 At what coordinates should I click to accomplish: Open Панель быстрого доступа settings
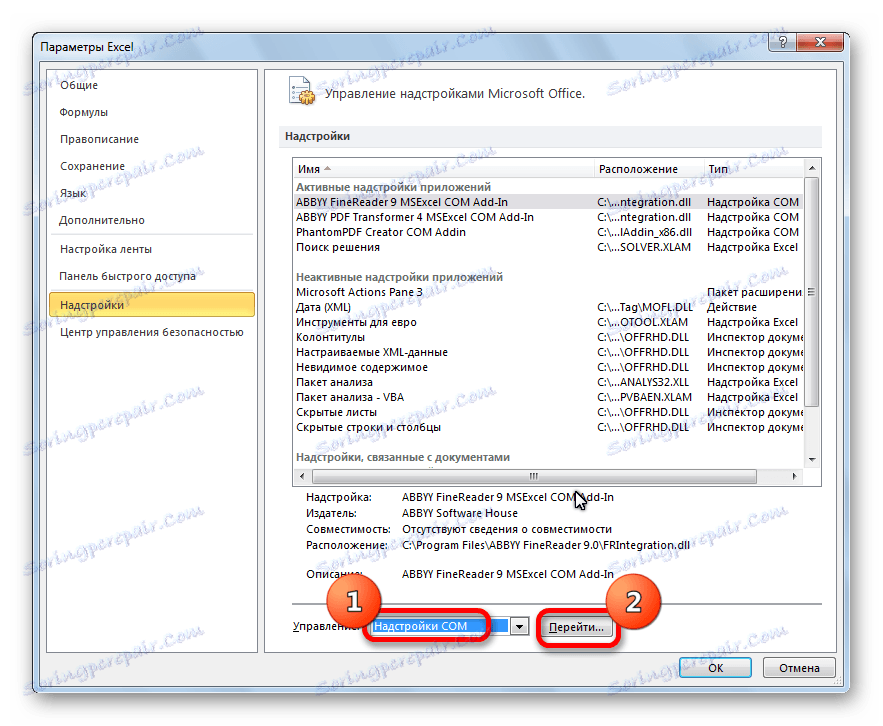127,276
